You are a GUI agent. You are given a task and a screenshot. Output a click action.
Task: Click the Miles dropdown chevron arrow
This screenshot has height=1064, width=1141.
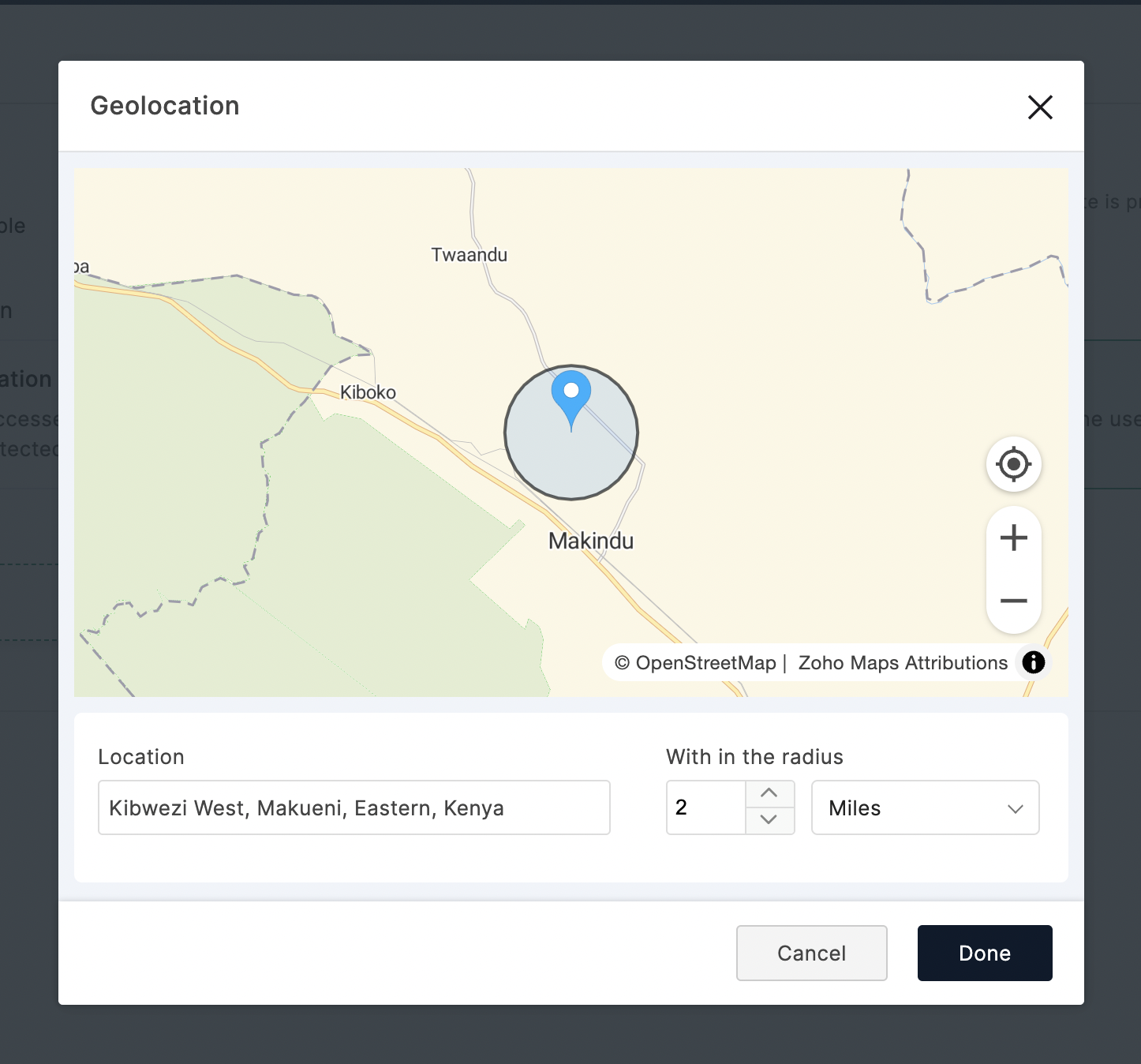coord(1016,808)
